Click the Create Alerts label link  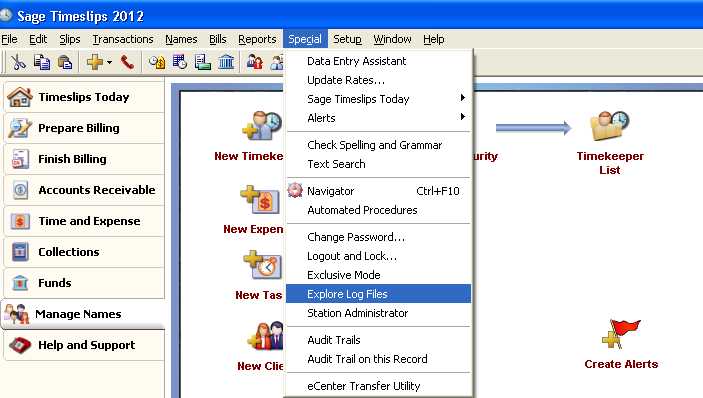(621, 364)
